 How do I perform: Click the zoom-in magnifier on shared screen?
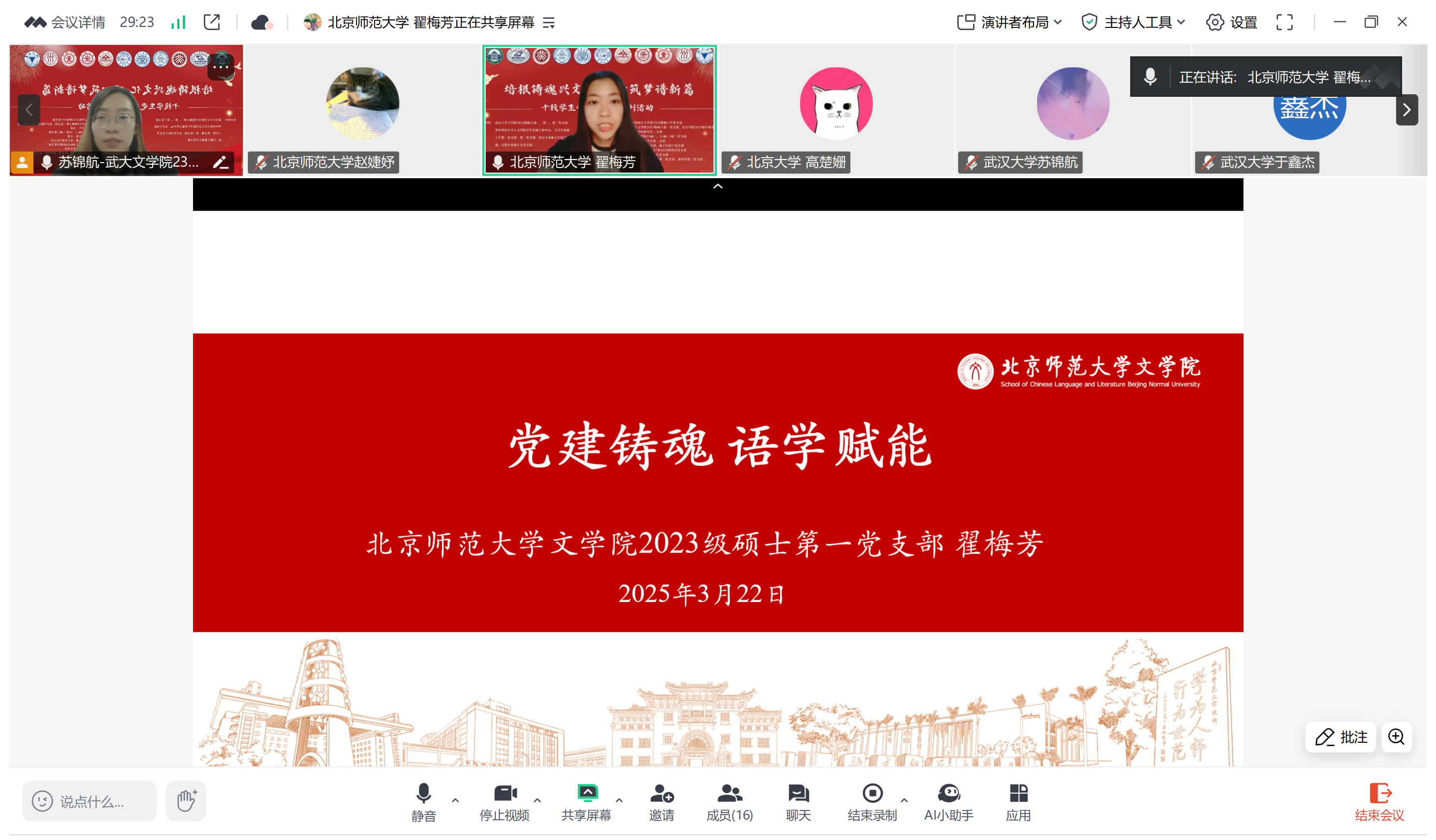point(1396,737)
